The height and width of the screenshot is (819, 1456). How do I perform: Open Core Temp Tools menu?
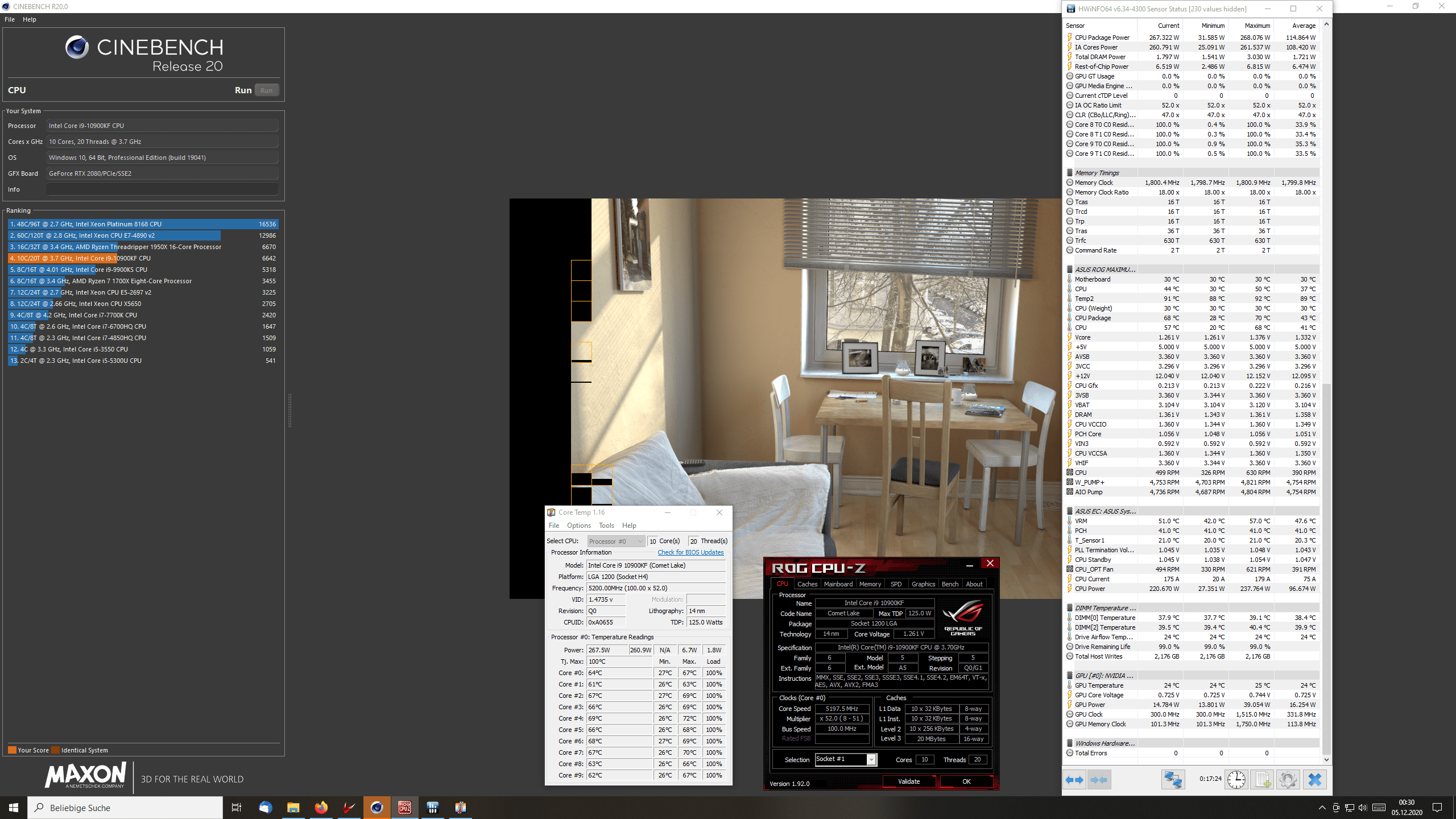tap(606, 526)
